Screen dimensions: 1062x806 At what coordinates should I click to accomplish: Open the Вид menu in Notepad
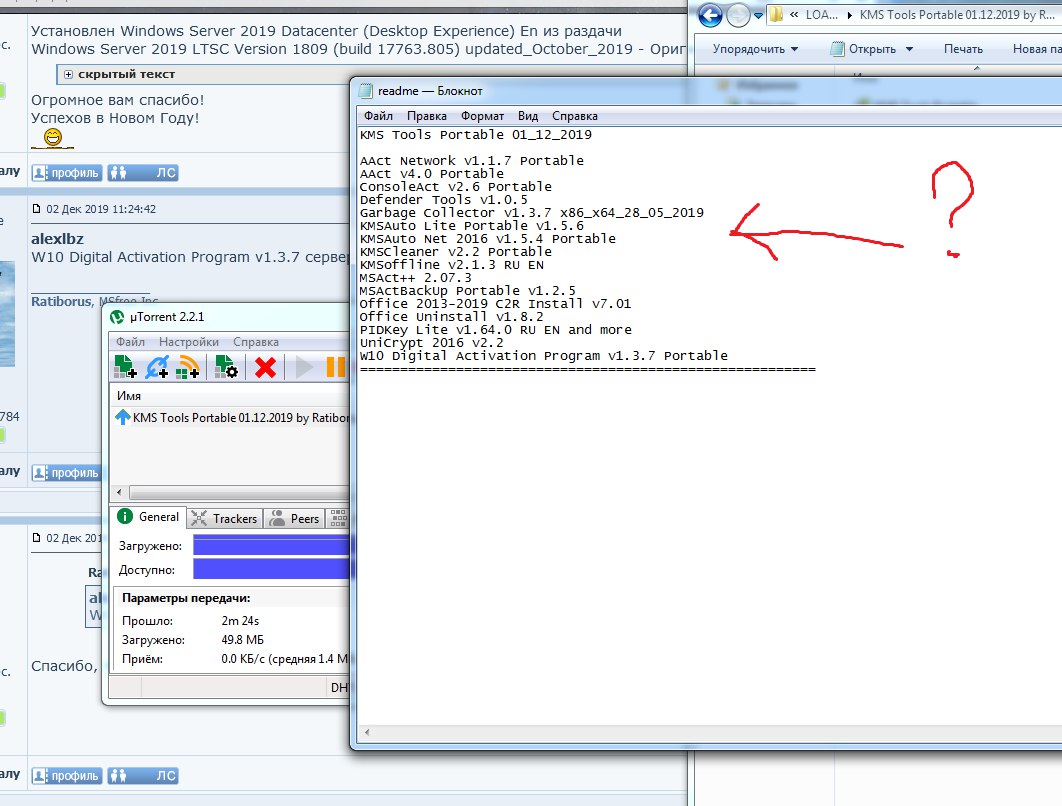tap(528, 116)
